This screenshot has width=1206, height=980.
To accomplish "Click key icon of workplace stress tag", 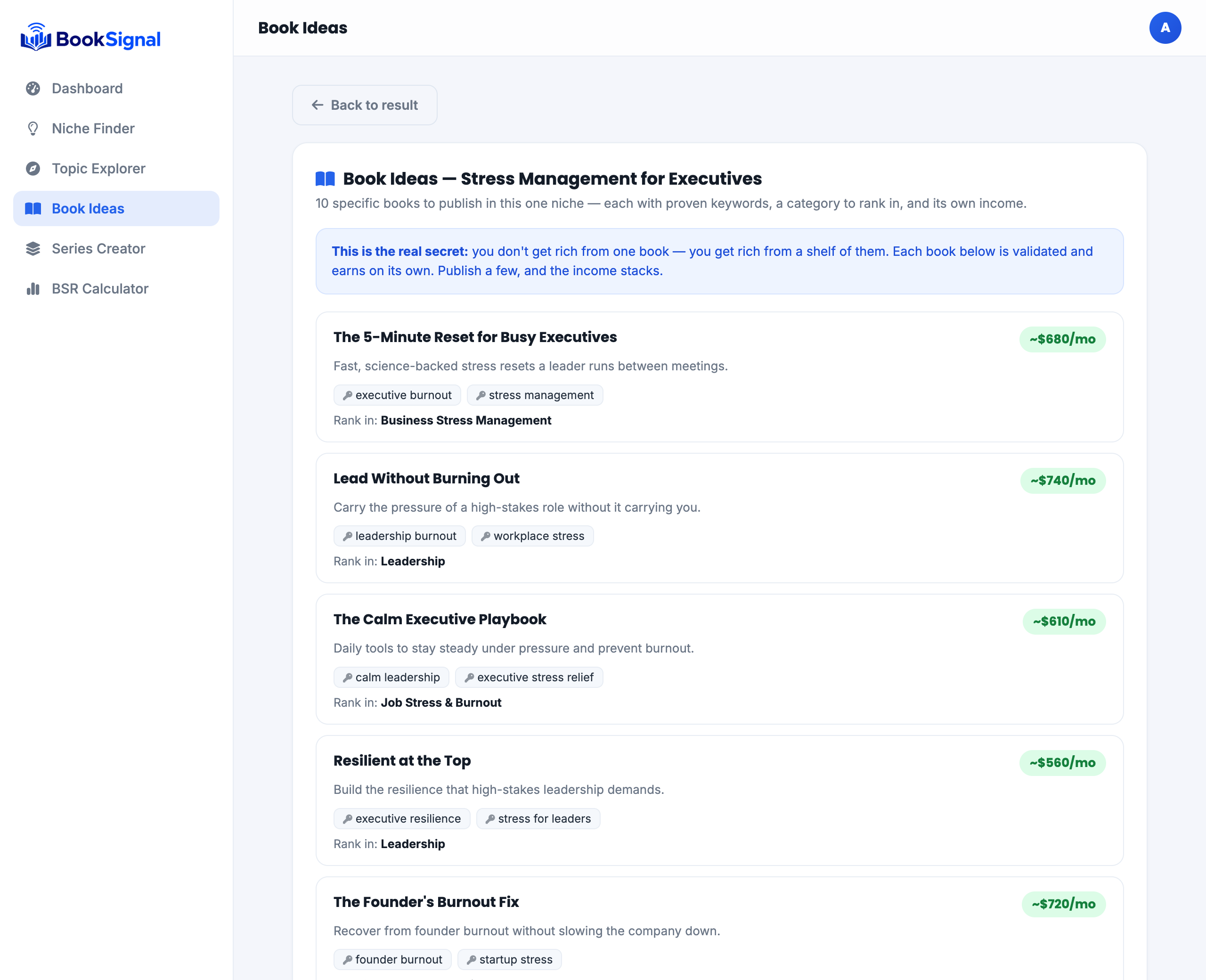I will (x=485, y=536).
